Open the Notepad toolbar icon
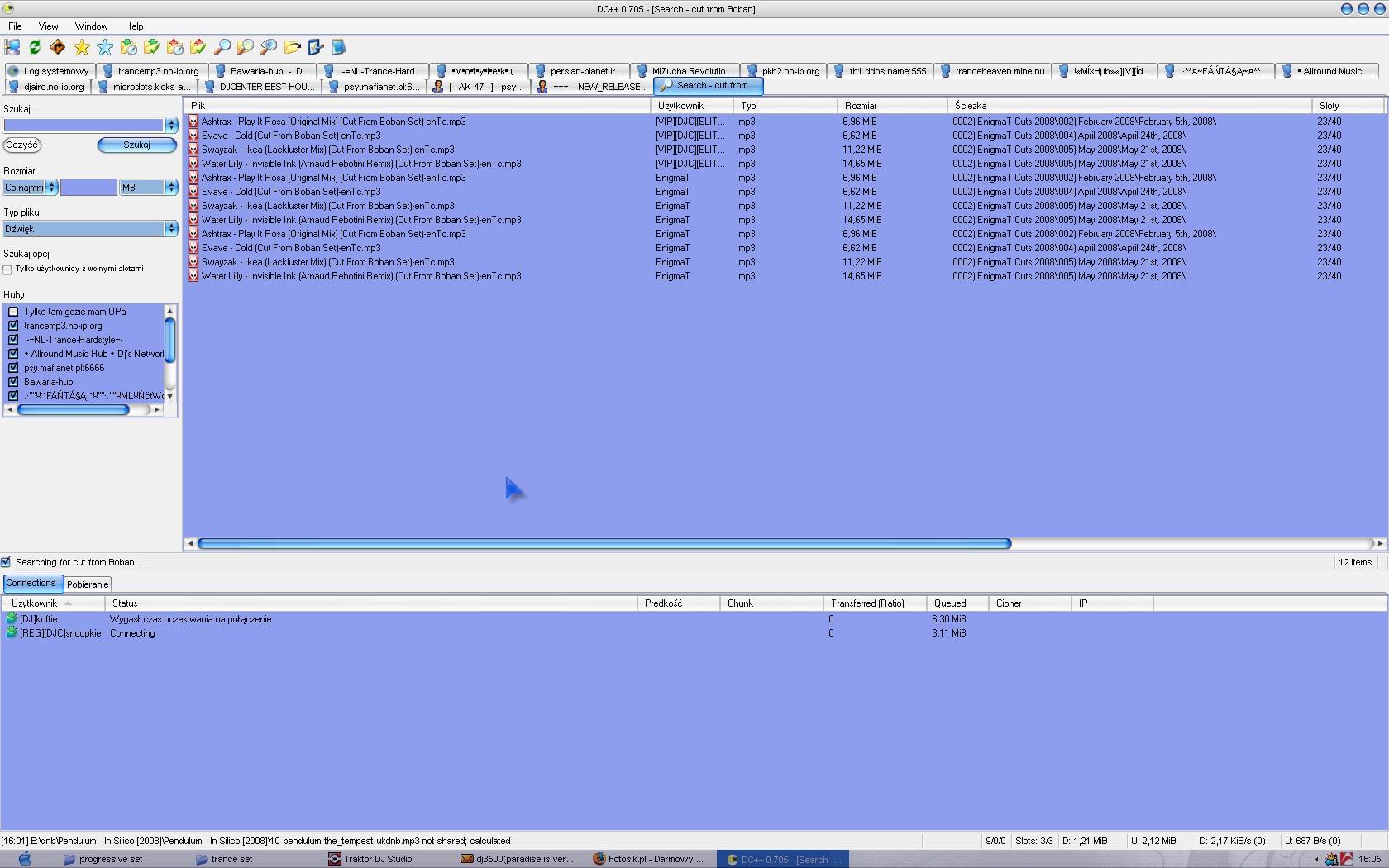This screenshot has width=1389, height=868. click(338, 48)
